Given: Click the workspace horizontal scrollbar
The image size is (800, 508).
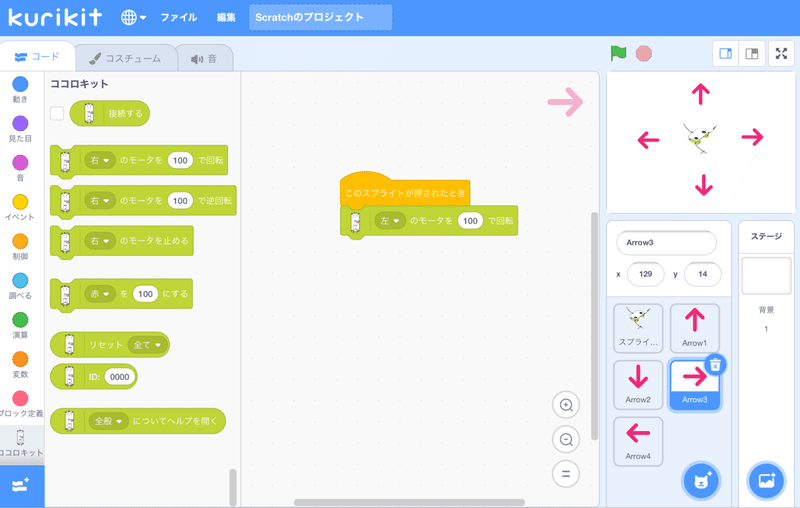Looking at the screenshot, I should point(409,502).
